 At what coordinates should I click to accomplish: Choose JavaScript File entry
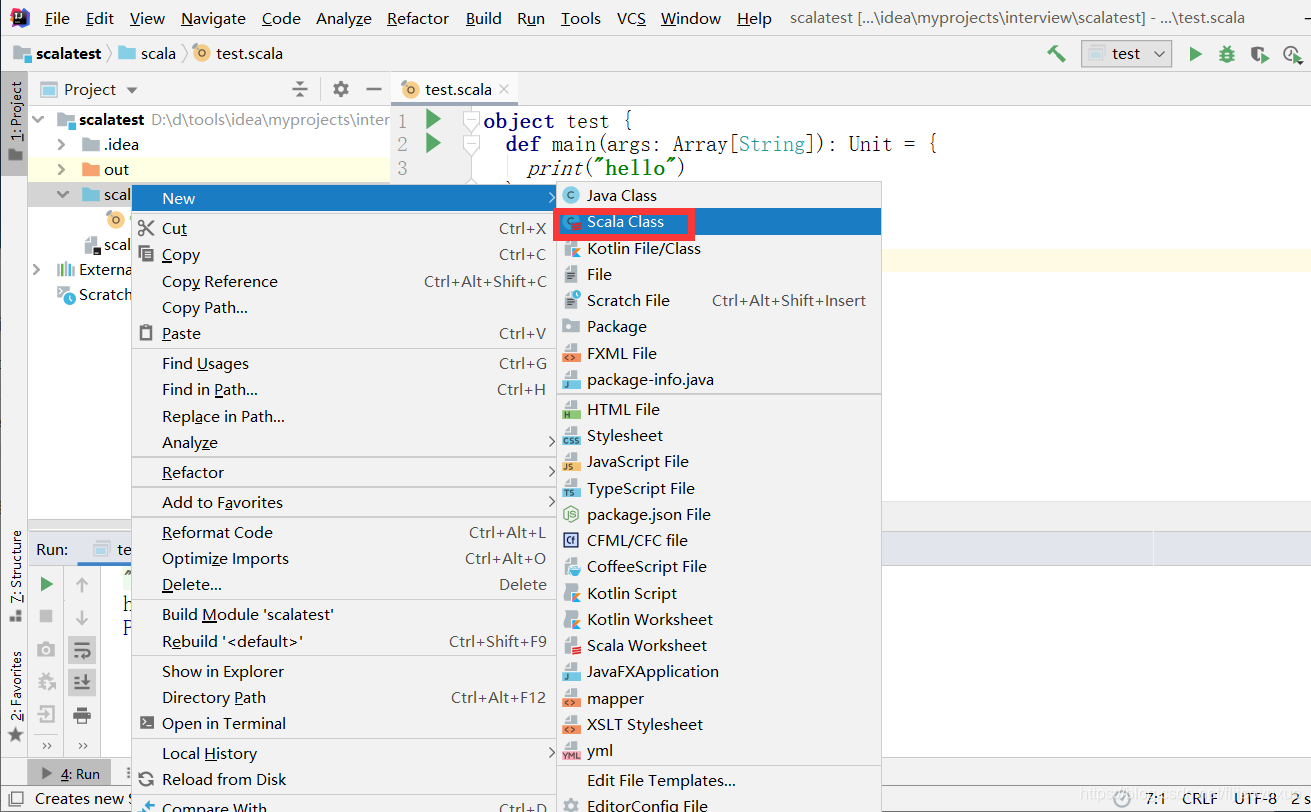(718, 461)
